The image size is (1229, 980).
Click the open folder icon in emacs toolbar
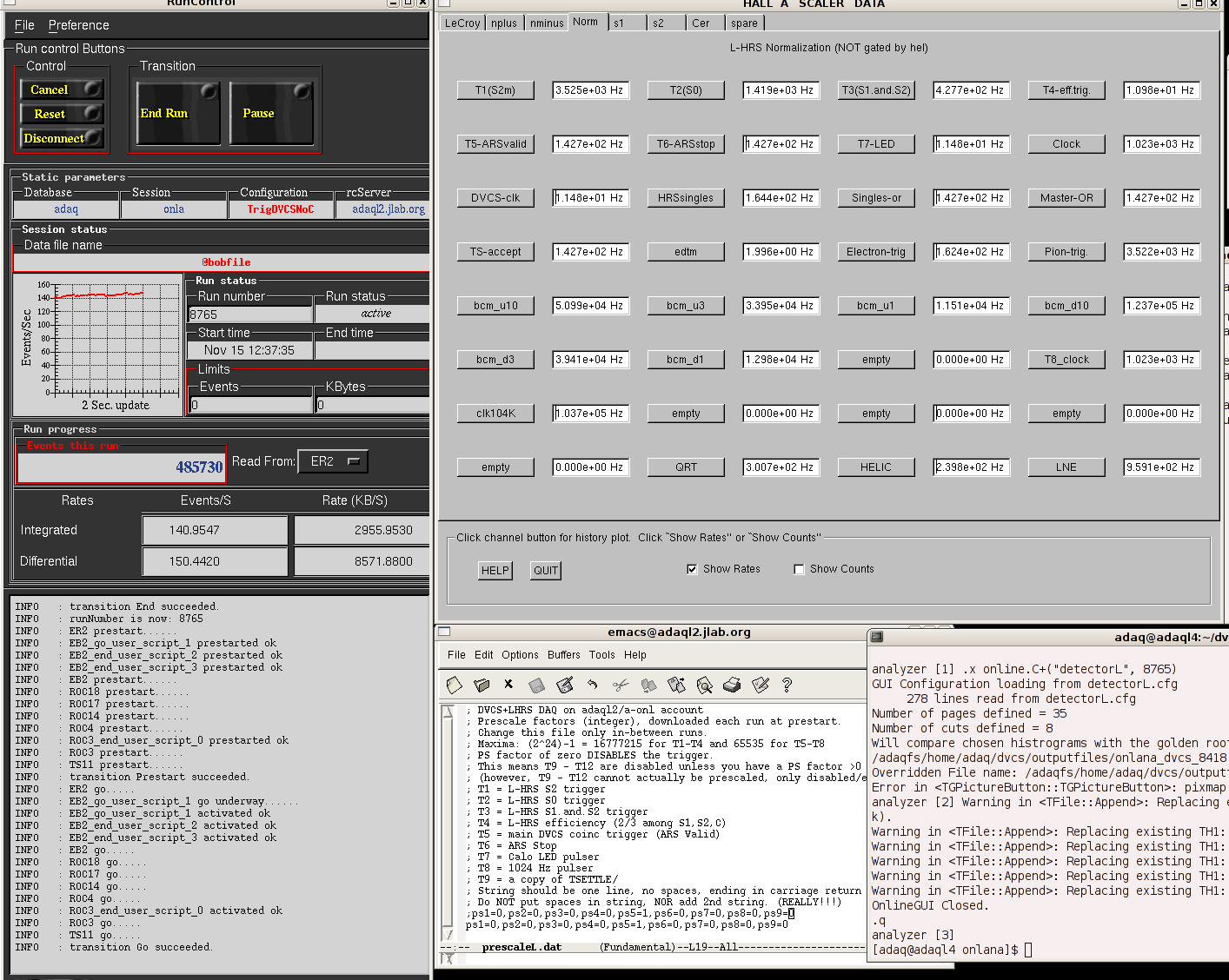[482, 685]
